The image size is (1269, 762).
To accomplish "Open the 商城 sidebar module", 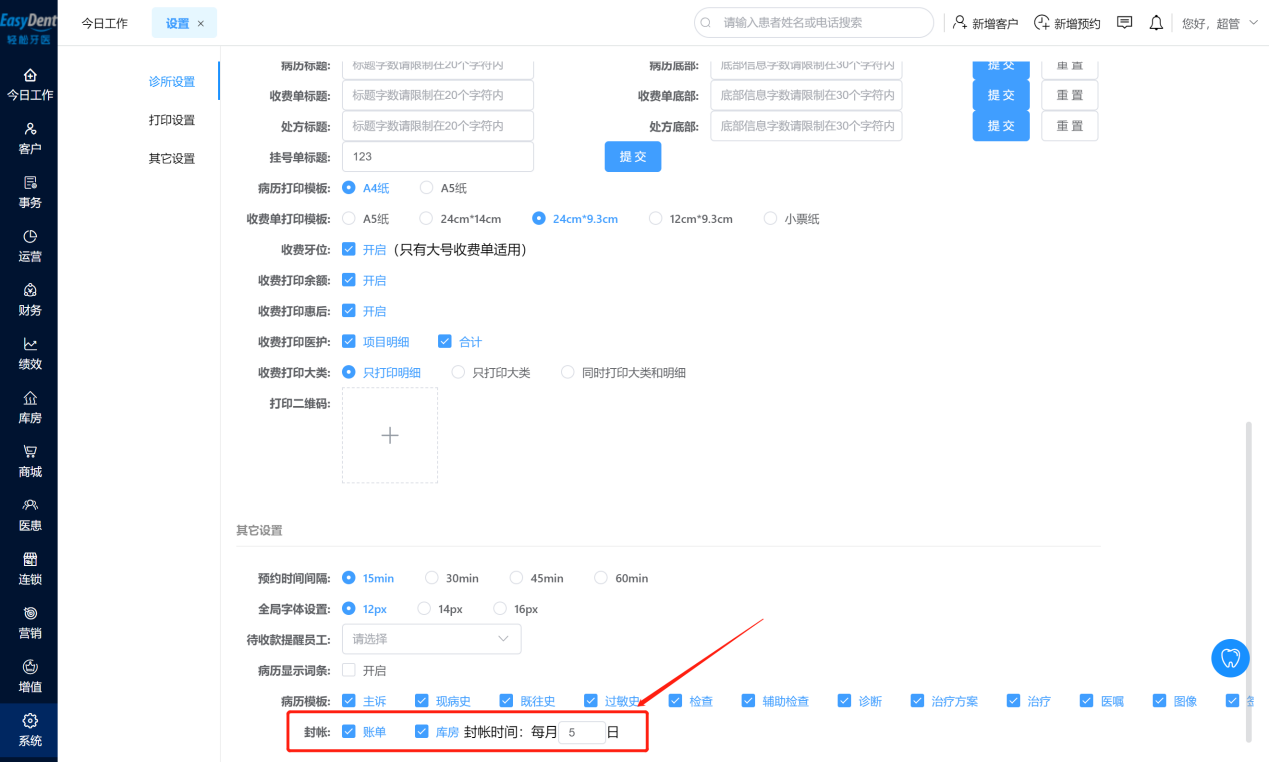I will click(x=30, y=462).
